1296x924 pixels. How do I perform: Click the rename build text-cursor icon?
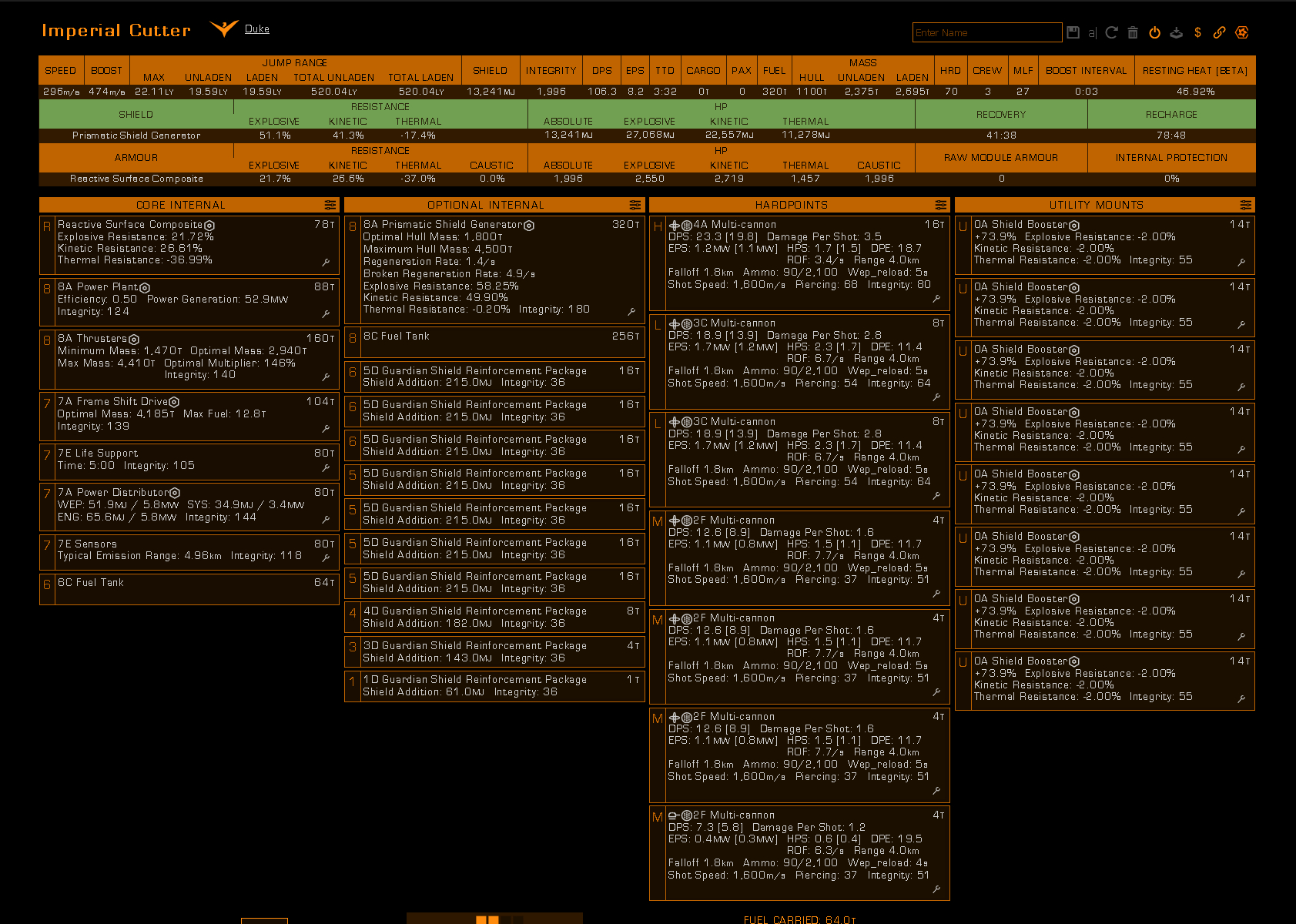click(1093, 32)
